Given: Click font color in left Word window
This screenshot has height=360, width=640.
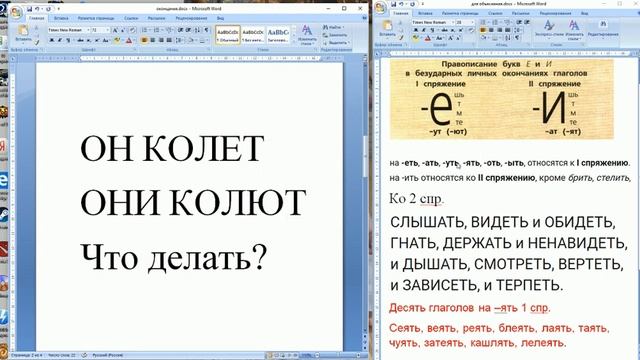Looking at the screenshot, I should pyautogui.click(x=129, y=40).
